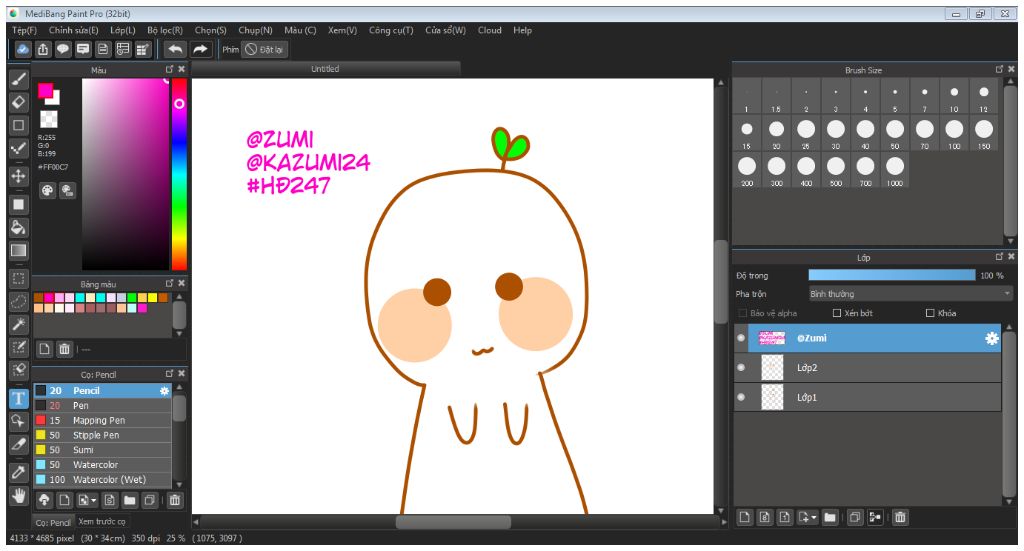Switch to the Xem trước cọ tab

102,522
